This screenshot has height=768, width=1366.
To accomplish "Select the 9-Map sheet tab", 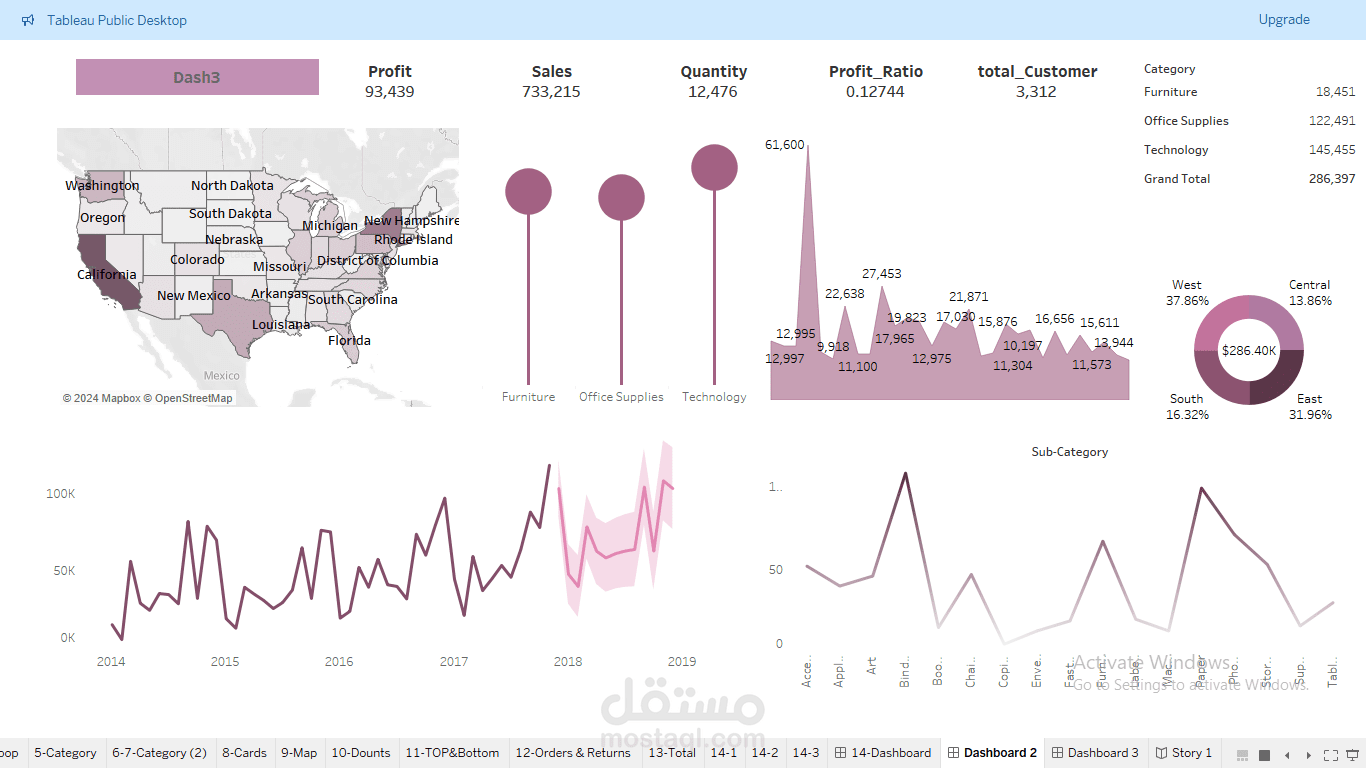I will click(299, 753).
